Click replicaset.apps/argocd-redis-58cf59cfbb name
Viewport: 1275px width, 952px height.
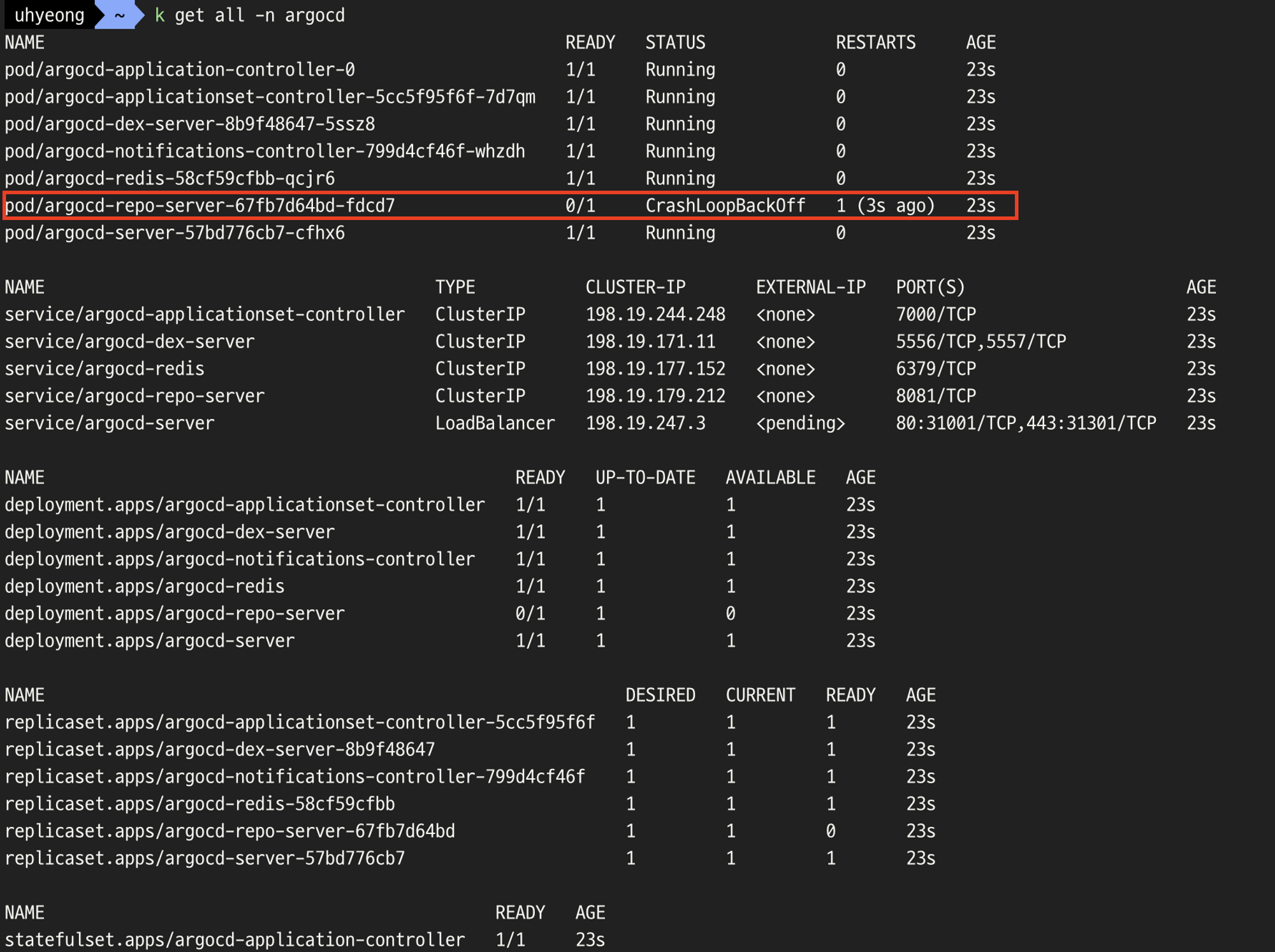coord(200,803)
